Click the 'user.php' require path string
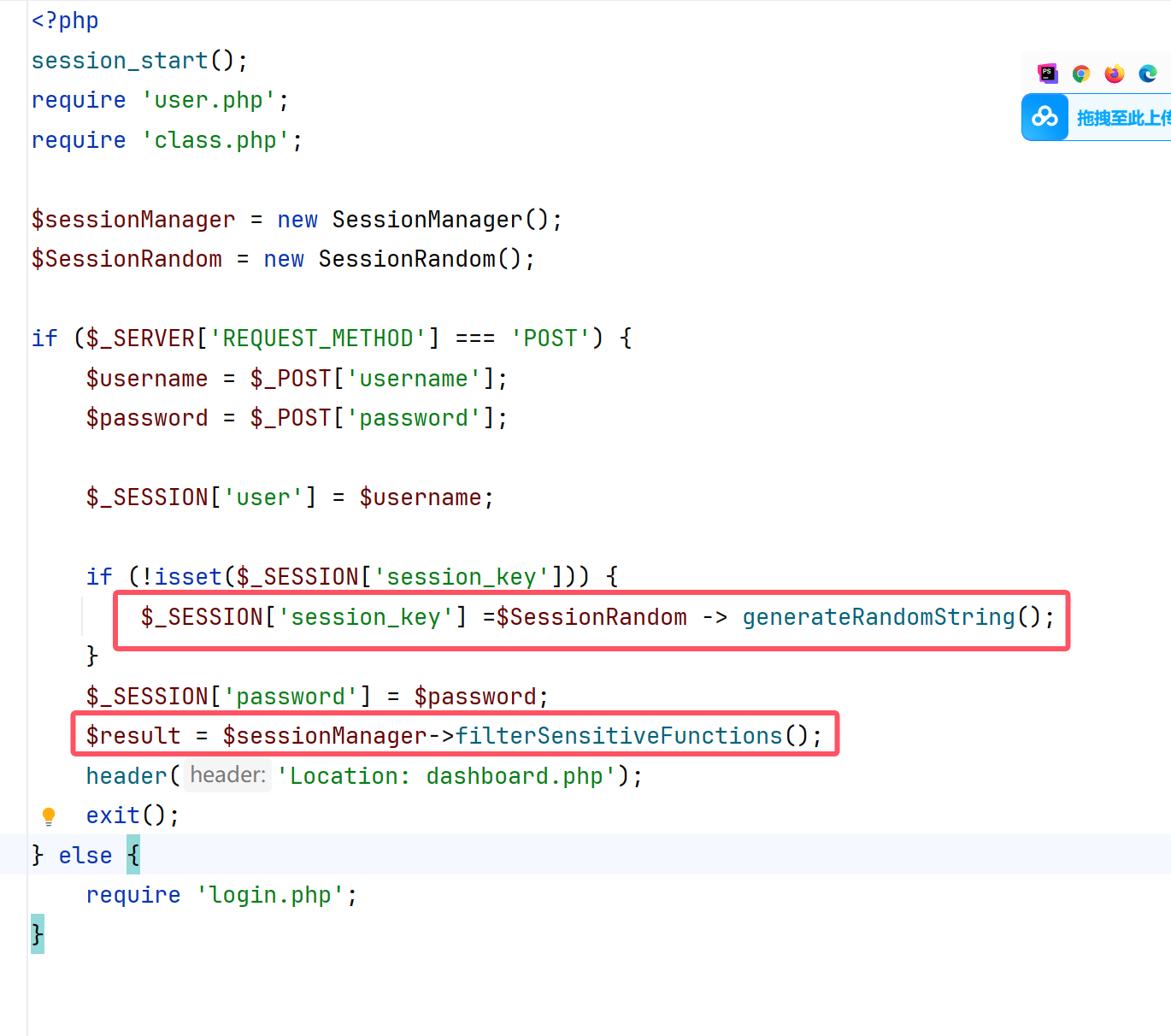This screenshot has width=1171, height=1036. (209, 100)
